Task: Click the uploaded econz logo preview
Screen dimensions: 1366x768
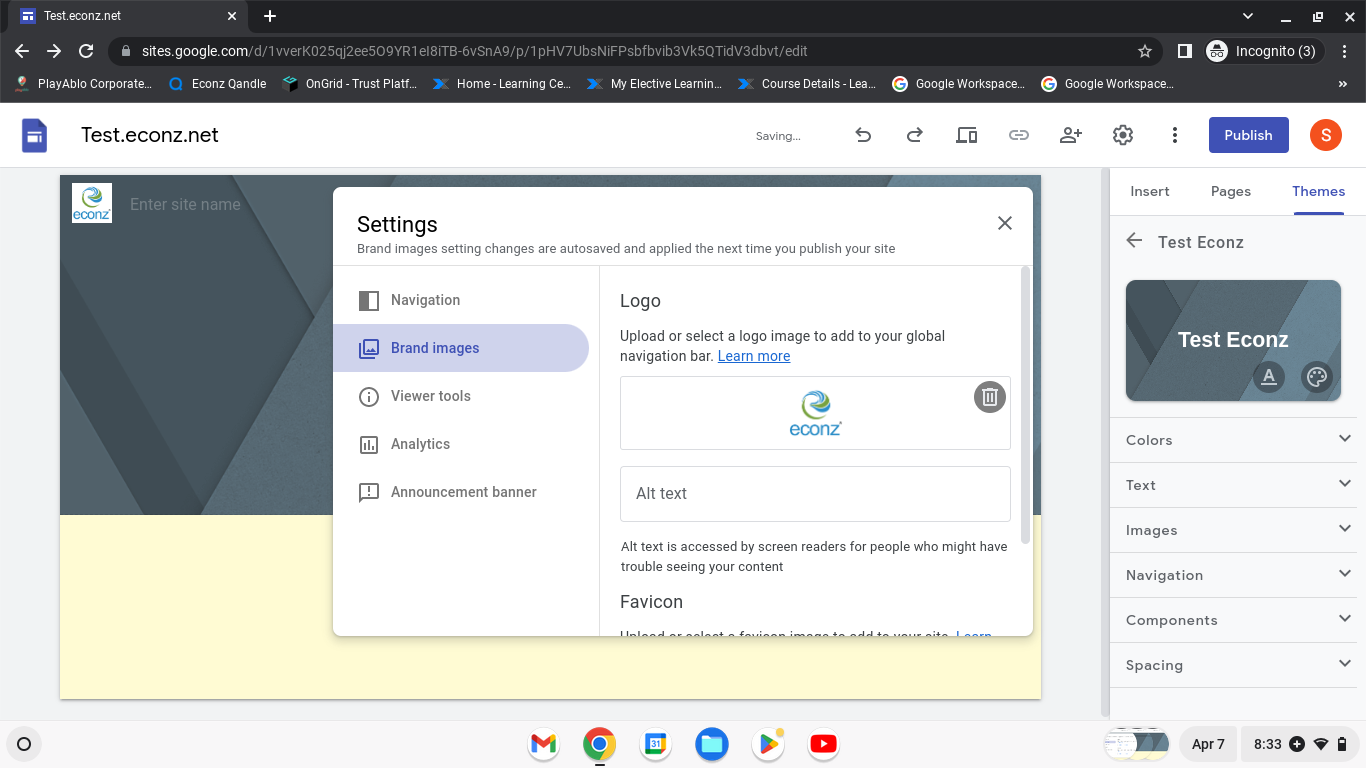Action: click(x=815, y=413)
